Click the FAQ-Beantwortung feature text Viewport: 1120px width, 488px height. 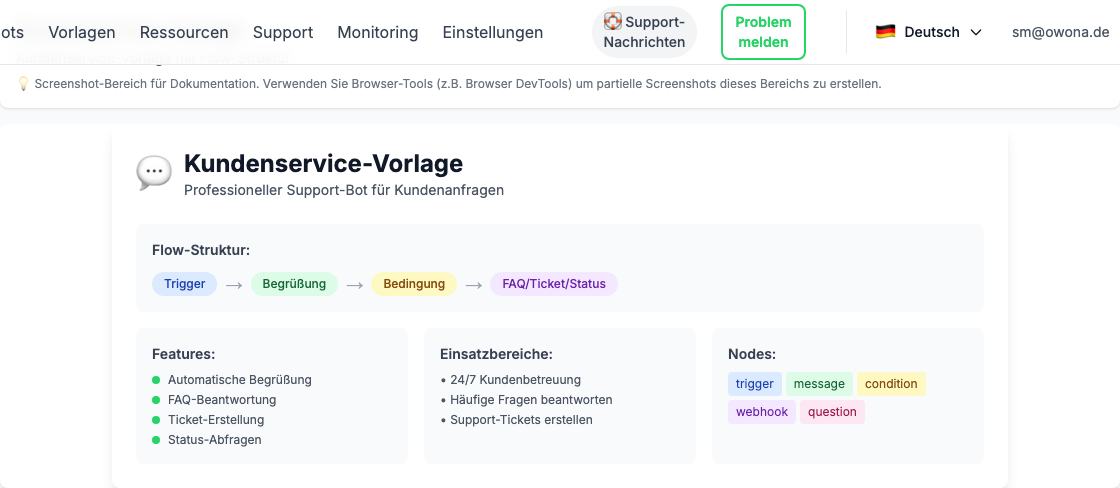click(x=222, y=399)
